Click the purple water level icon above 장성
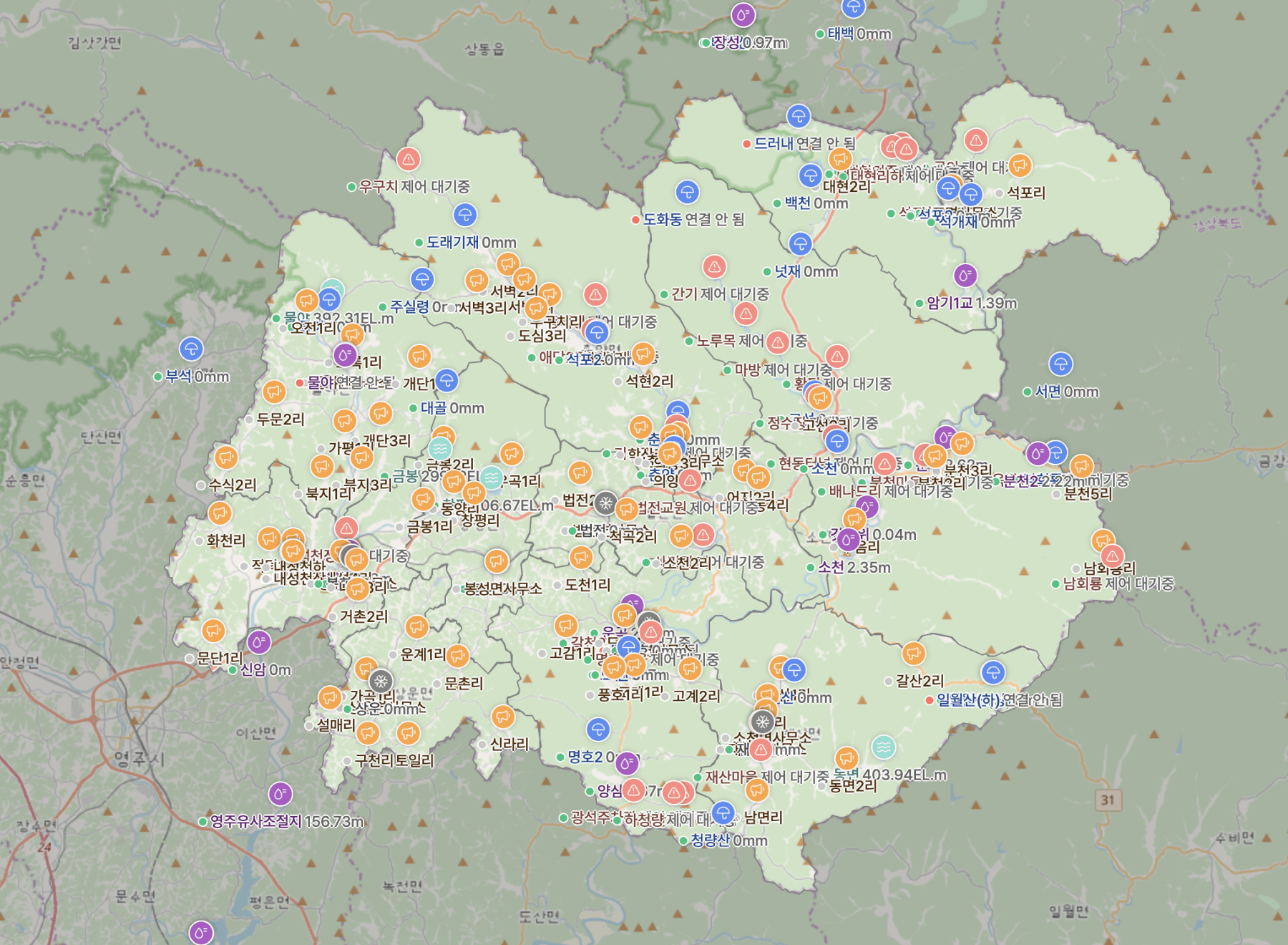Image resolution: width=1288 pixels, height=945 pixels. point(743,14)
